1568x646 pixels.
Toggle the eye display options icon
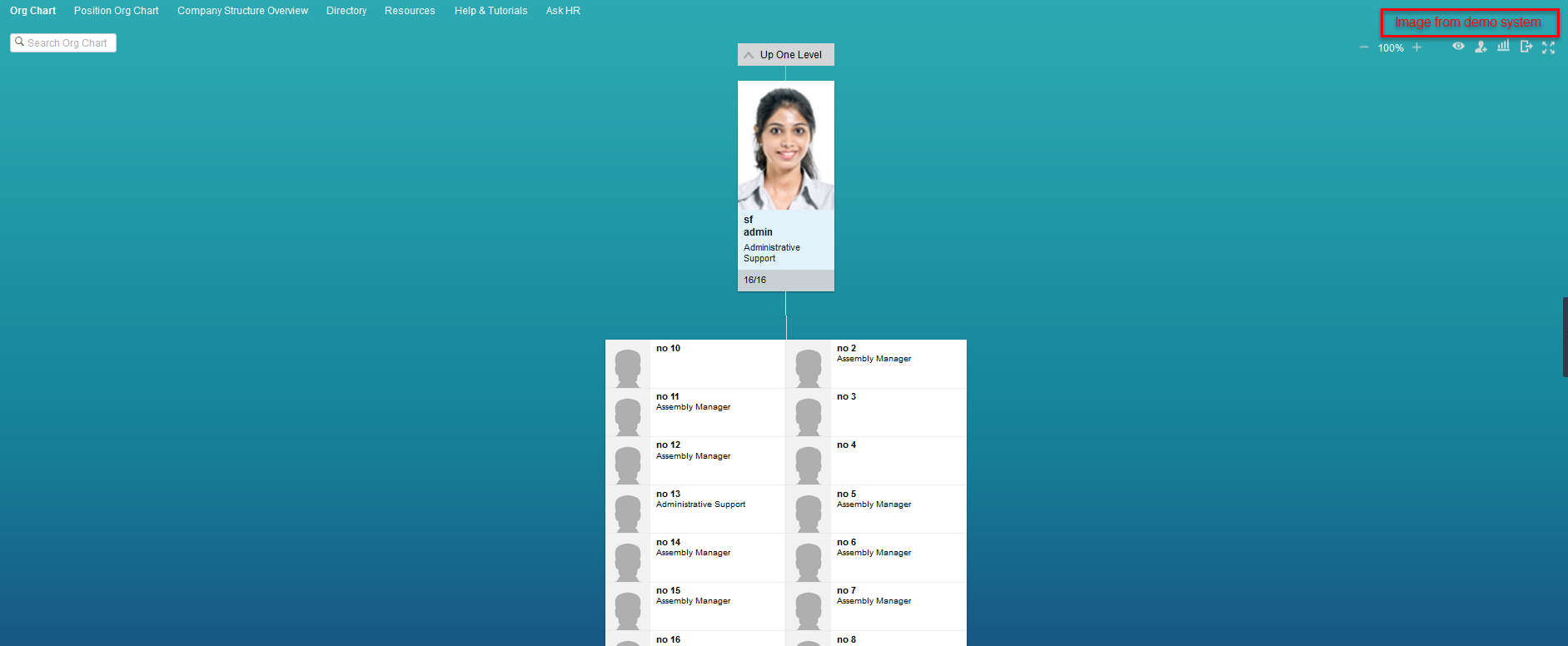pyautogui.click(x=1458, y=47)
